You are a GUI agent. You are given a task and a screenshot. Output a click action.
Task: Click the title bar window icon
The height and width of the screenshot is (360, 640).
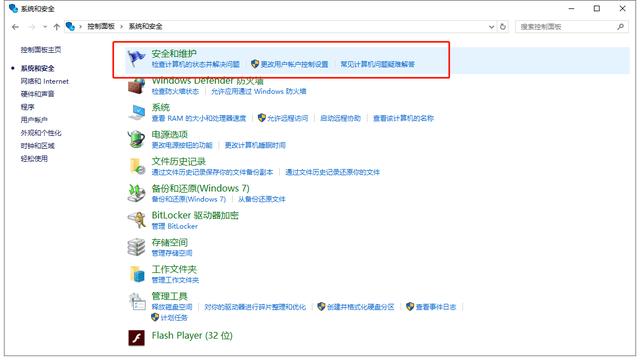(13, 8)
